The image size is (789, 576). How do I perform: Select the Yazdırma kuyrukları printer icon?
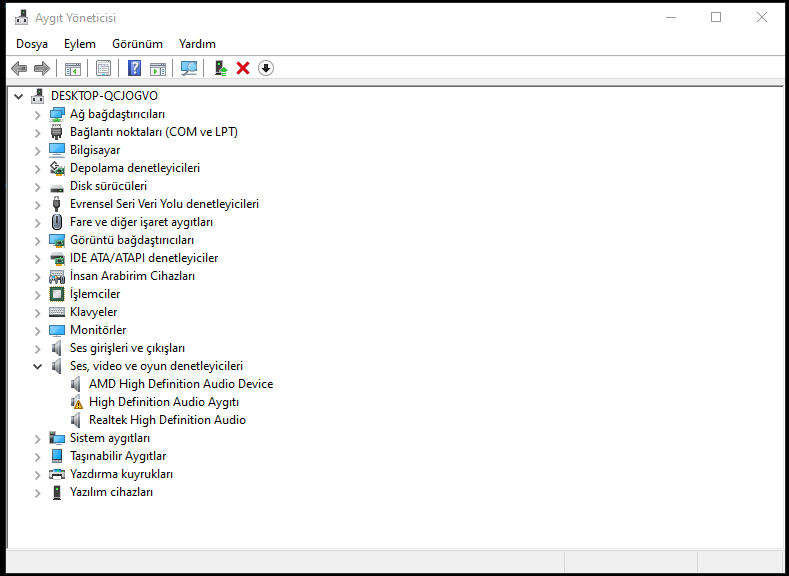(x=57, y=474)
